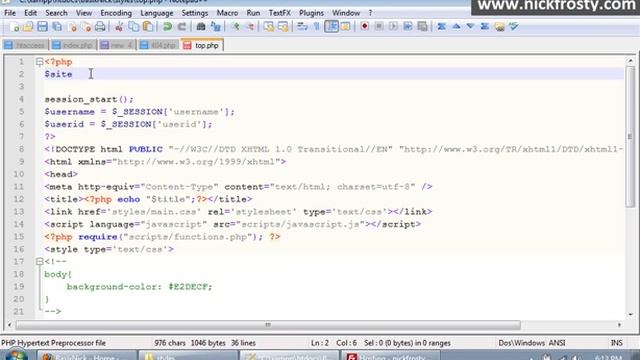Start macro recording with red dot icon
Screen dimensions: 640x360
364,27
